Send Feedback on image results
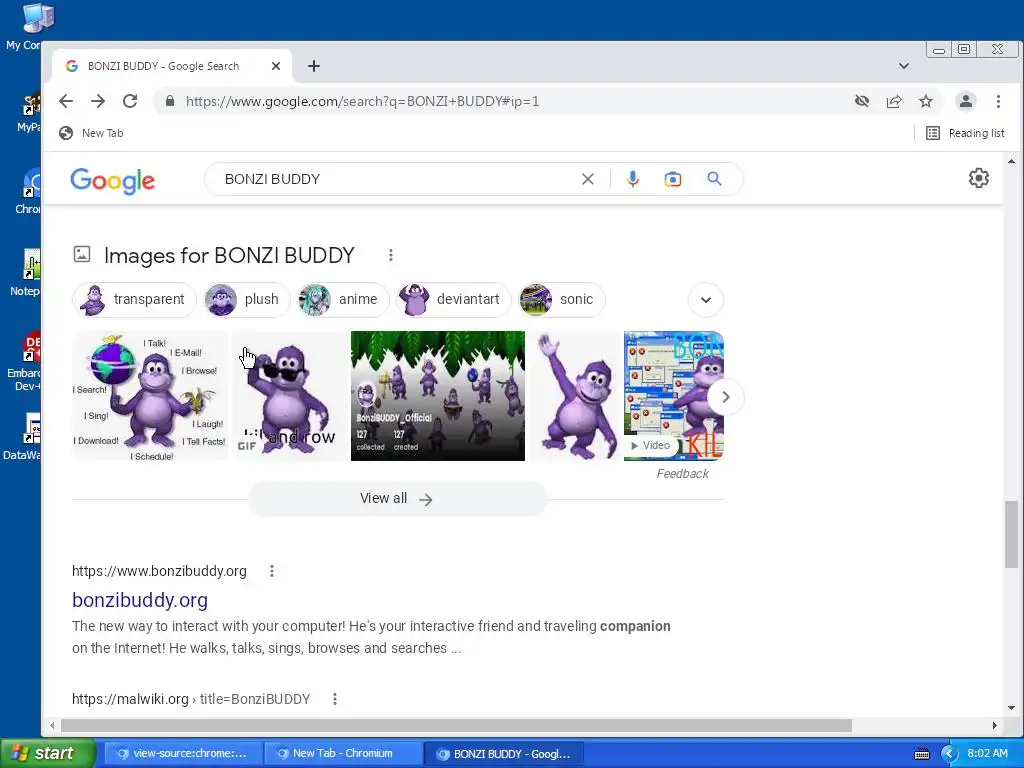The image size is (1024, 768). tap(682, 474)
